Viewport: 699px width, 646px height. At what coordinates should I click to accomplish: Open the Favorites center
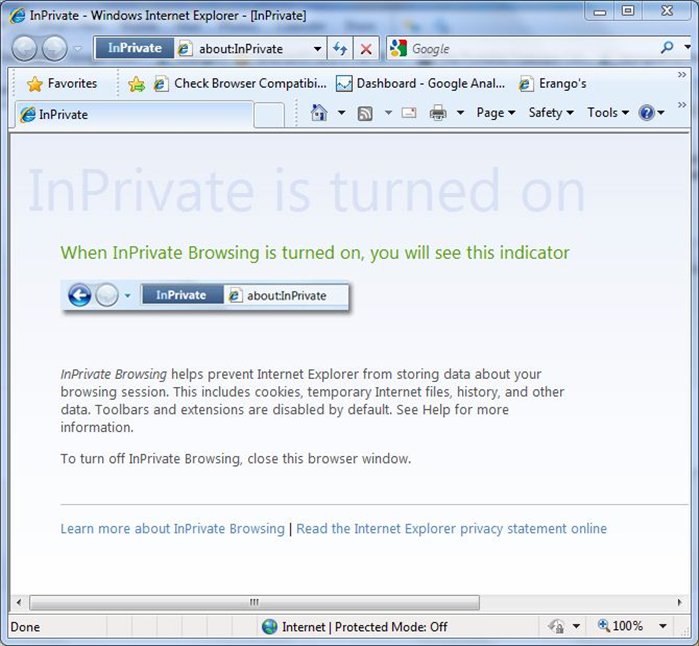pyautogui.click(x=62, y=83)
